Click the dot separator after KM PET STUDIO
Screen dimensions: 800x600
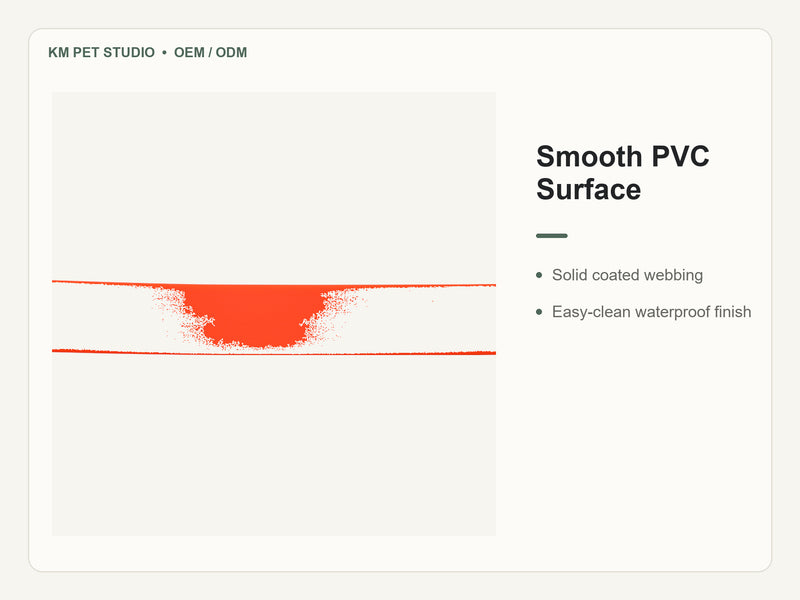point(164,53)
